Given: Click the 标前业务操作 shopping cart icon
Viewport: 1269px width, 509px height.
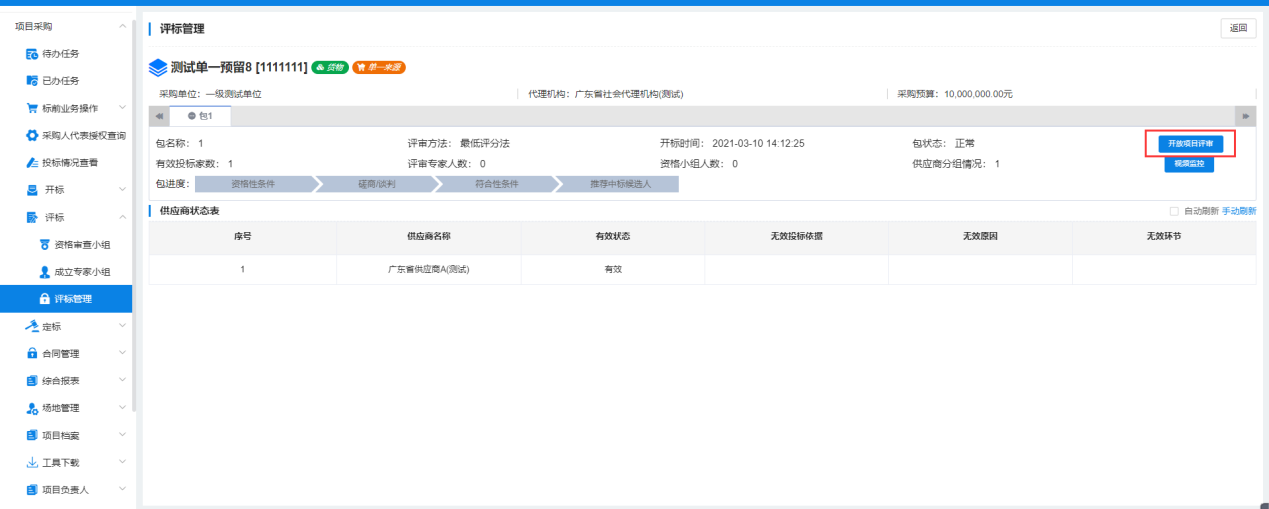Looking at the screenshot, I should (32, 108).
